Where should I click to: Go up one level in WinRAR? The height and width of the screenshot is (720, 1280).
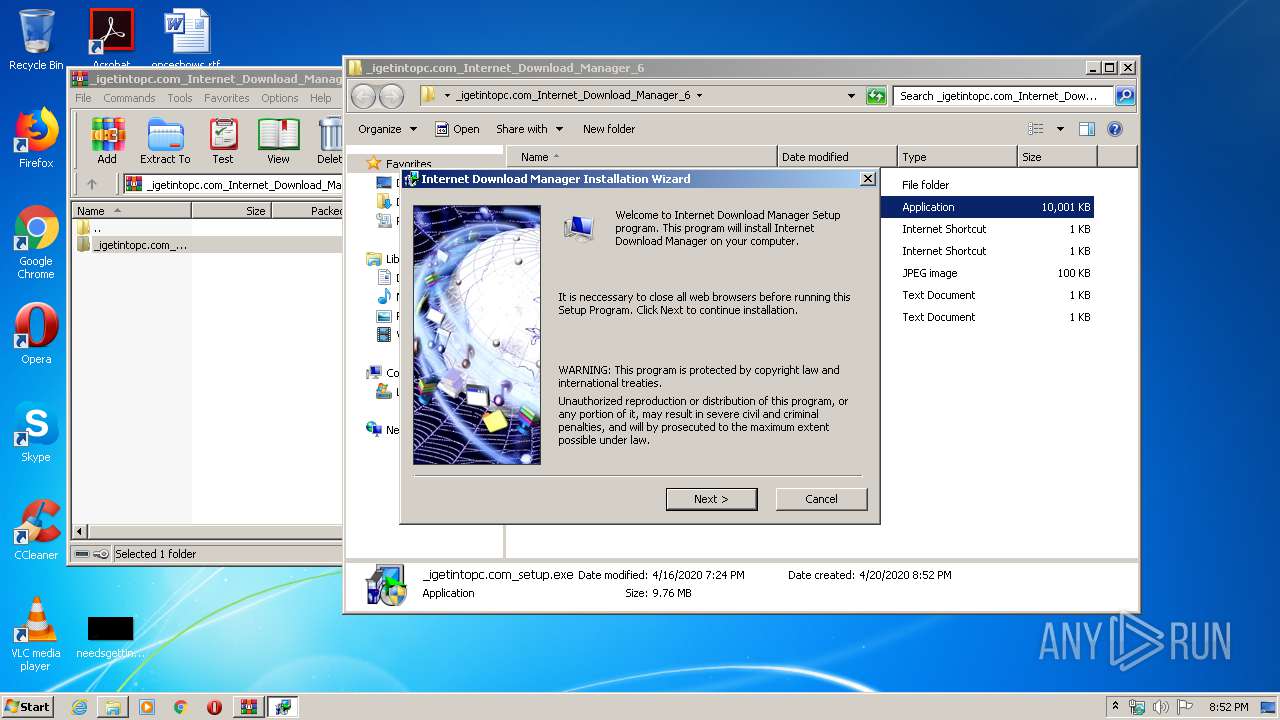coord(92,184)
